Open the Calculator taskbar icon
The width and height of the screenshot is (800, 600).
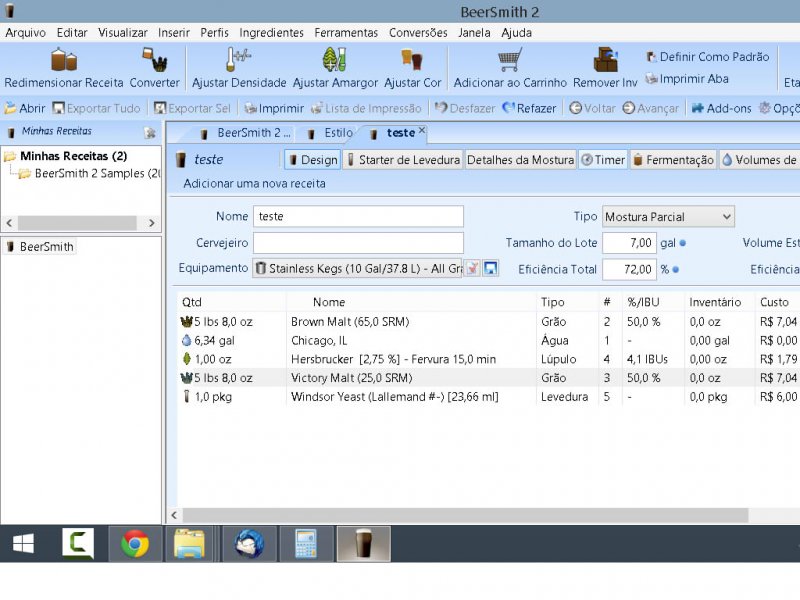click(306, 544)
